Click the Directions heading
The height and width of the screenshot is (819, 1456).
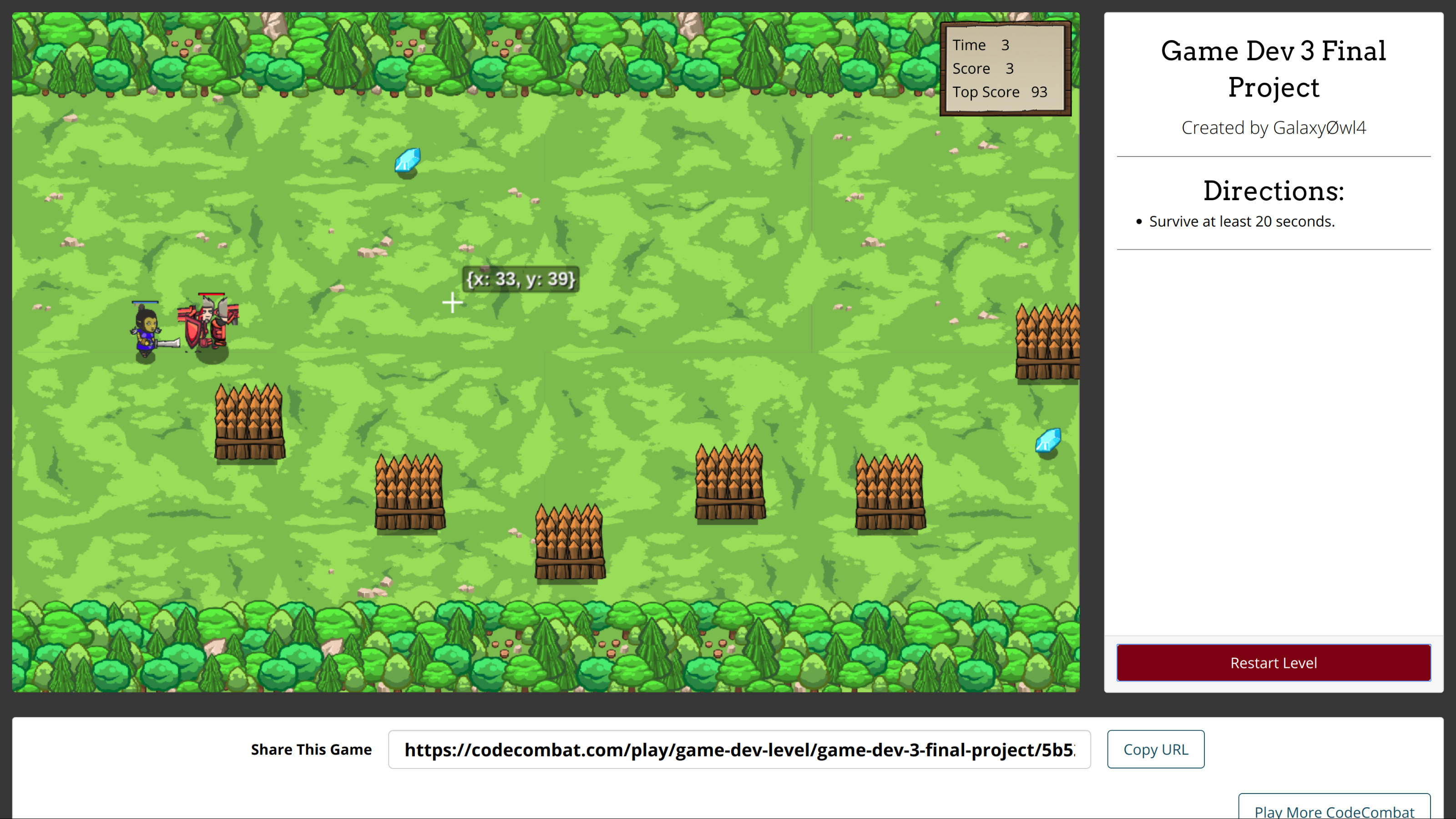[1273, 191]
